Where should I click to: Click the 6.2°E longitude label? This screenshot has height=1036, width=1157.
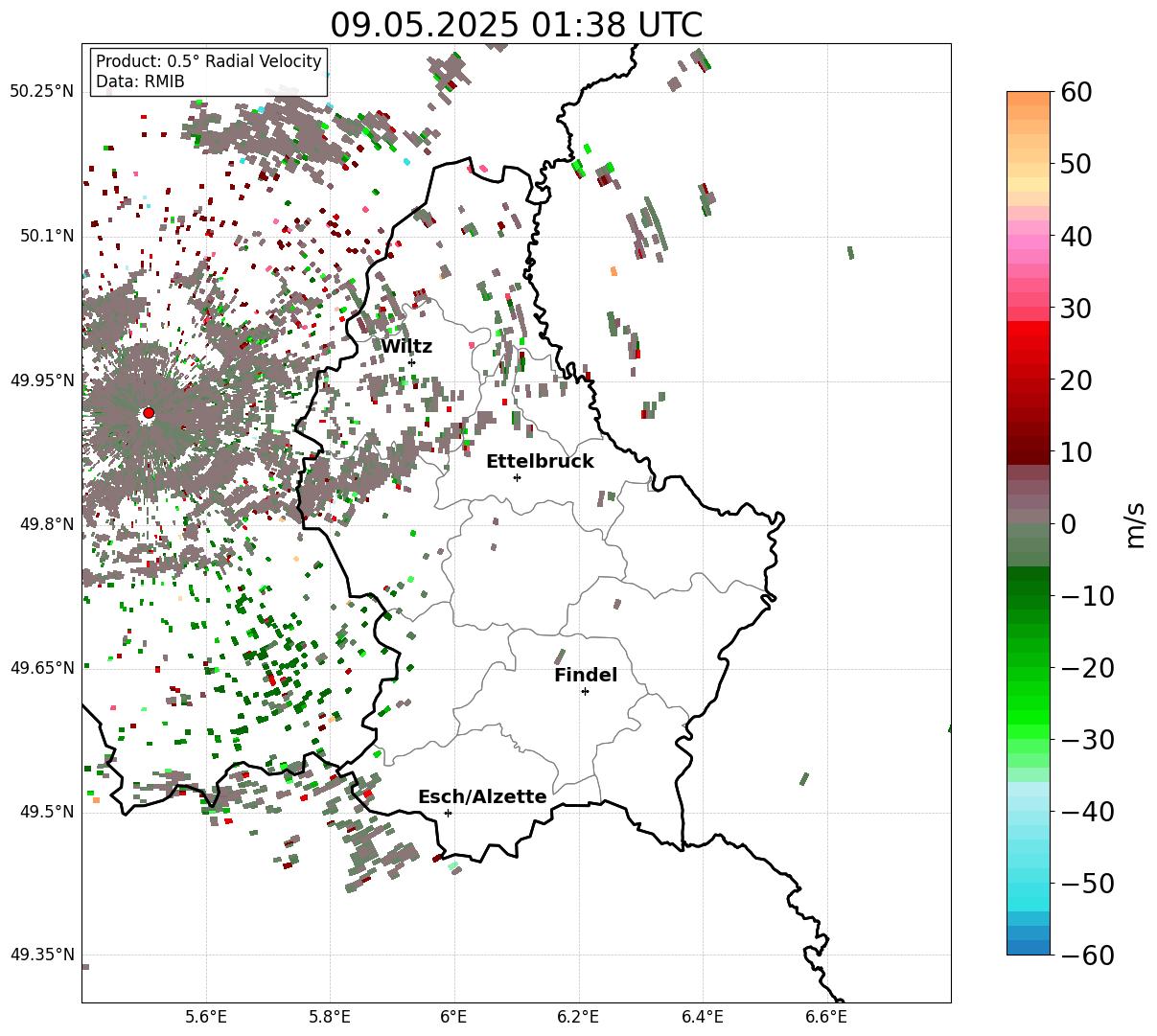pos(579,1017)
